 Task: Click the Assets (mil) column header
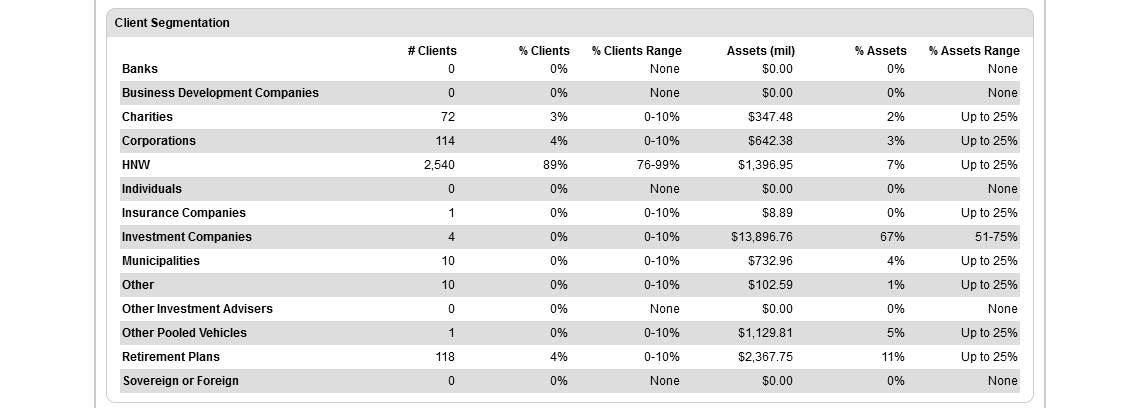pyautogui.click(x=760, y=51)
